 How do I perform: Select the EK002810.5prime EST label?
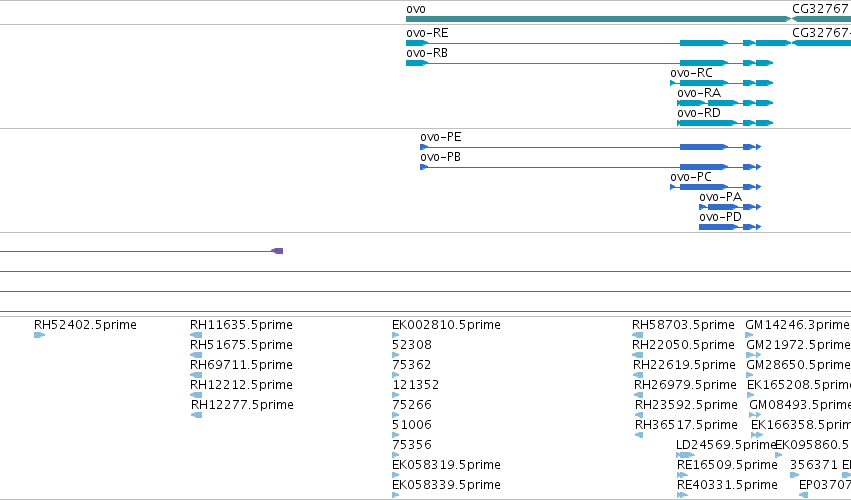[x=446, y=325]
